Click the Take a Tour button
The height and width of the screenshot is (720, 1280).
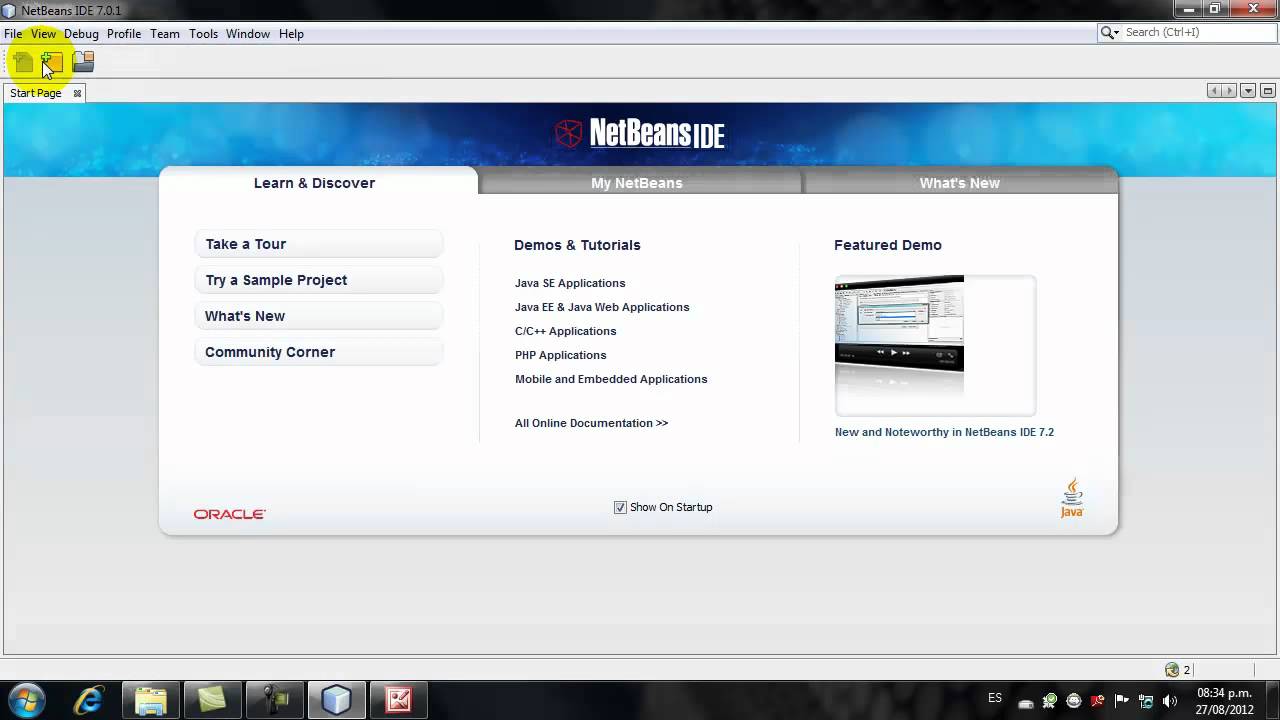(318, 244)
